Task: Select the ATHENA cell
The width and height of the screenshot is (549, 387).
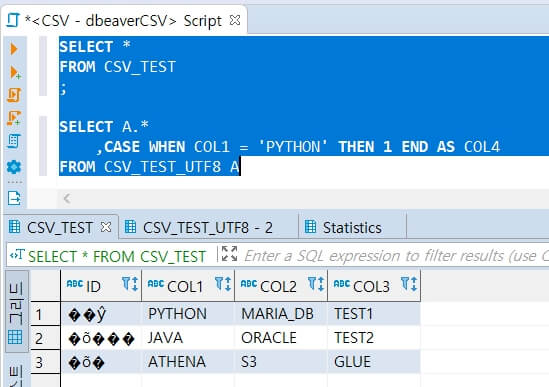Action: pos(188,362)
